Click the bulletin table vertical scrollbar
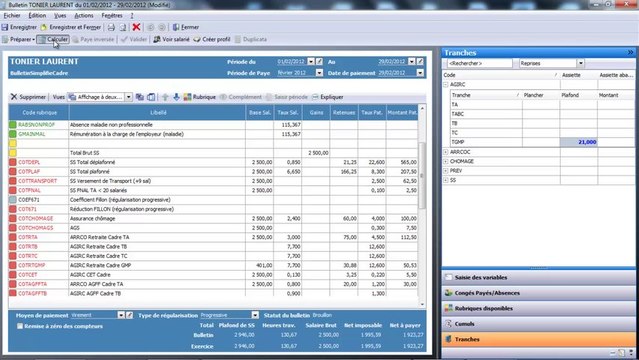Image resolution: width=639 pixels, height=360 pixels. [x=422, y=175]
